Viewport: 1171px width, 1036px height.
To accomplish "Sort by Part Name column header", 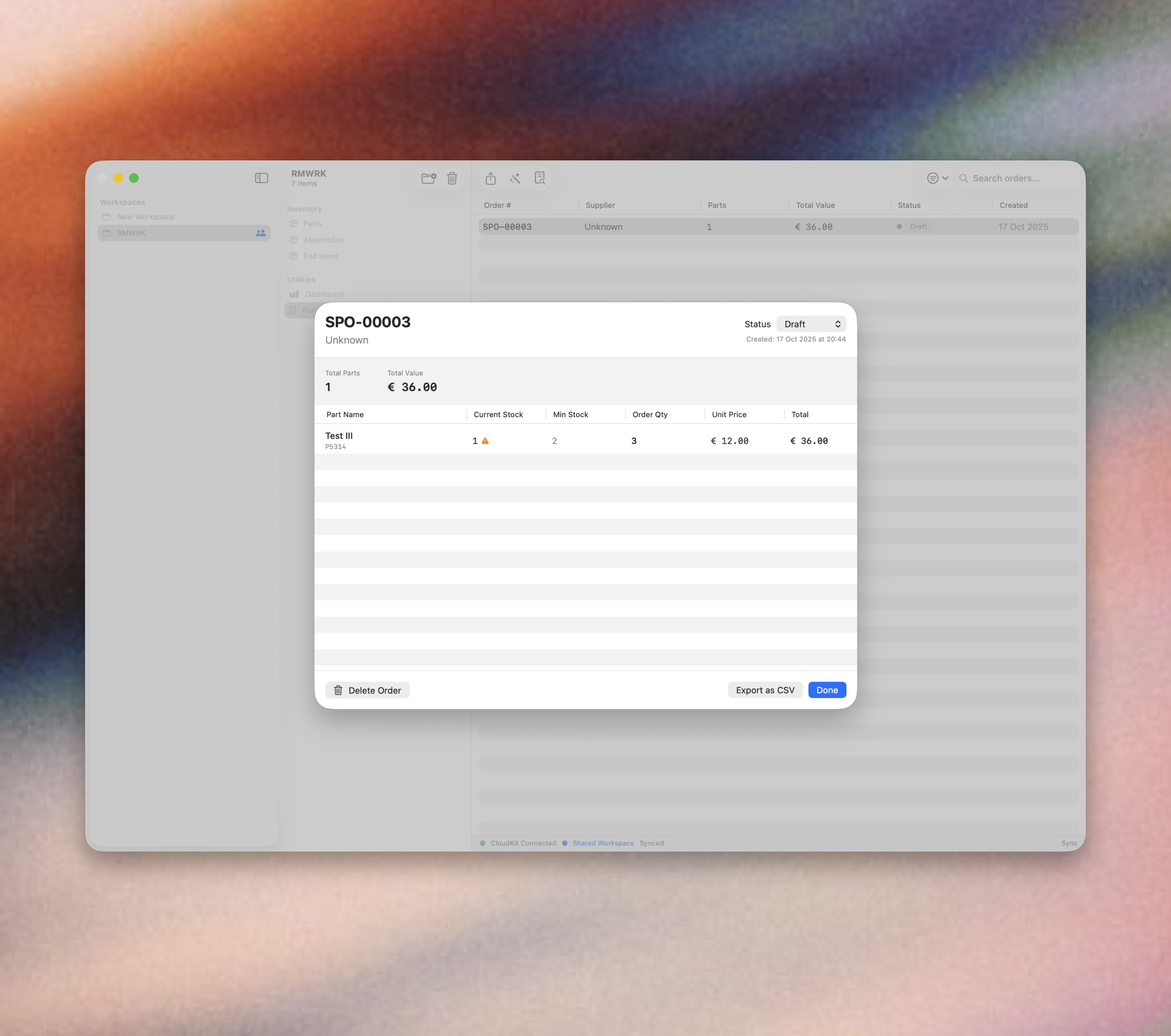I will pos(345,415).
